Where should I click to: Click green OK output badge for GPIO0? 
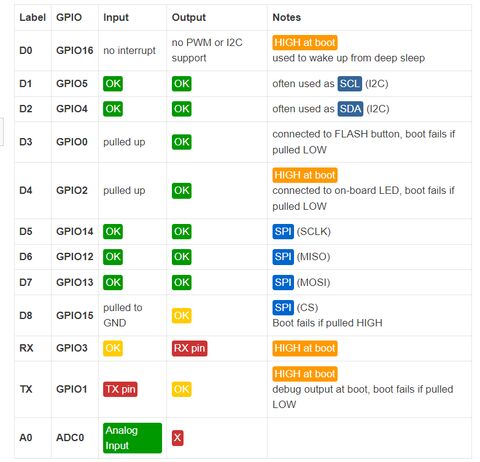tap(182, 142)
